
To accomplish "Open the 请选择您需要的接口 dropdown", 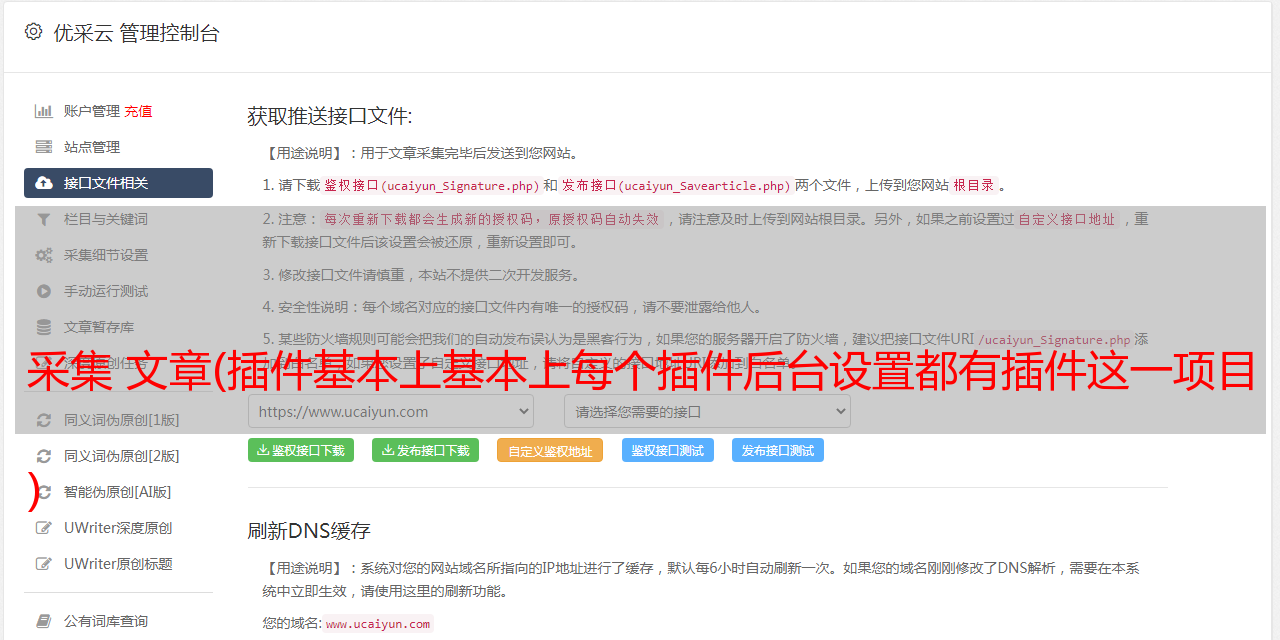I will point(707,411).
